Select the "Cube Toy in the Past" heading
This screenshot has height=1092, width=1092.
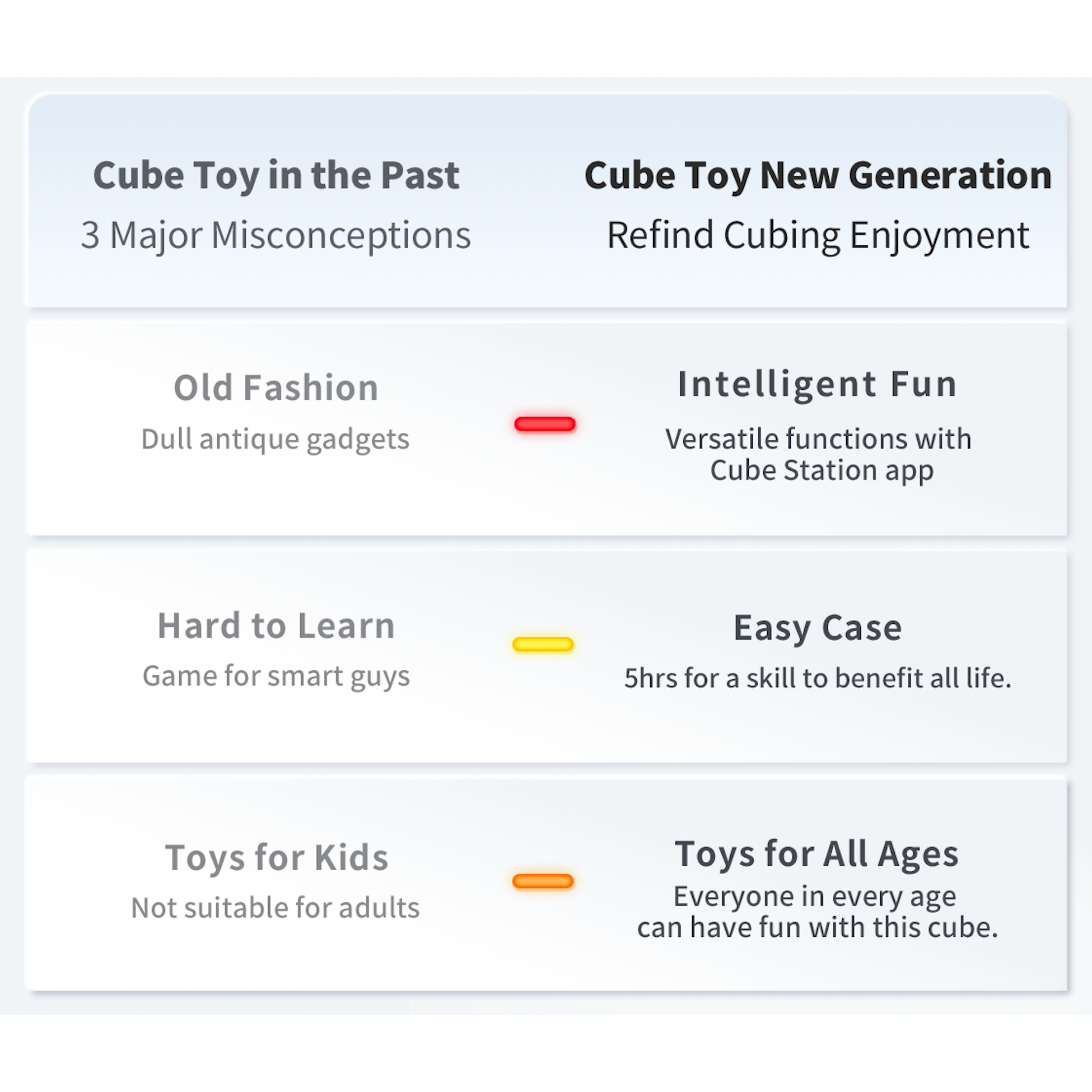coord(276,175)
